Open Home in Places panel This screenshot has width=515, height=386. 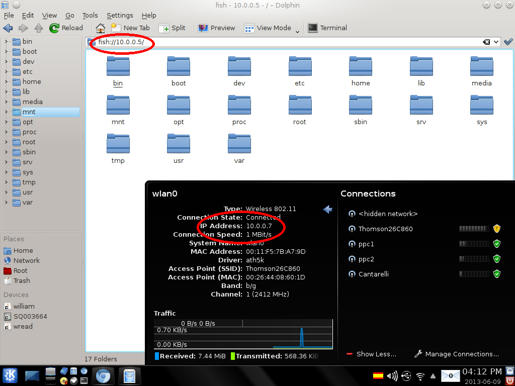18,250
